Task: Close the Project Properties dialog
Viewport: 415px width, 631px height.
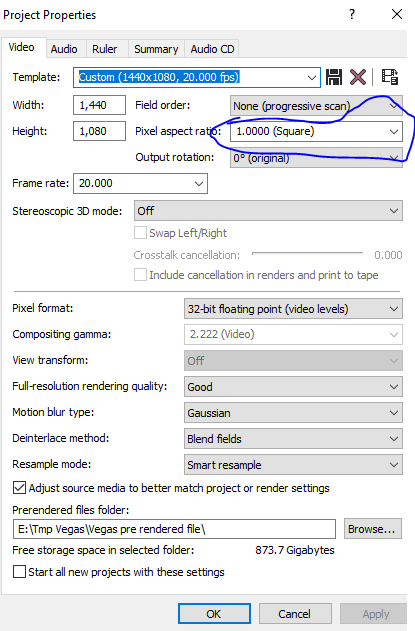Action: tap(397, 14)
